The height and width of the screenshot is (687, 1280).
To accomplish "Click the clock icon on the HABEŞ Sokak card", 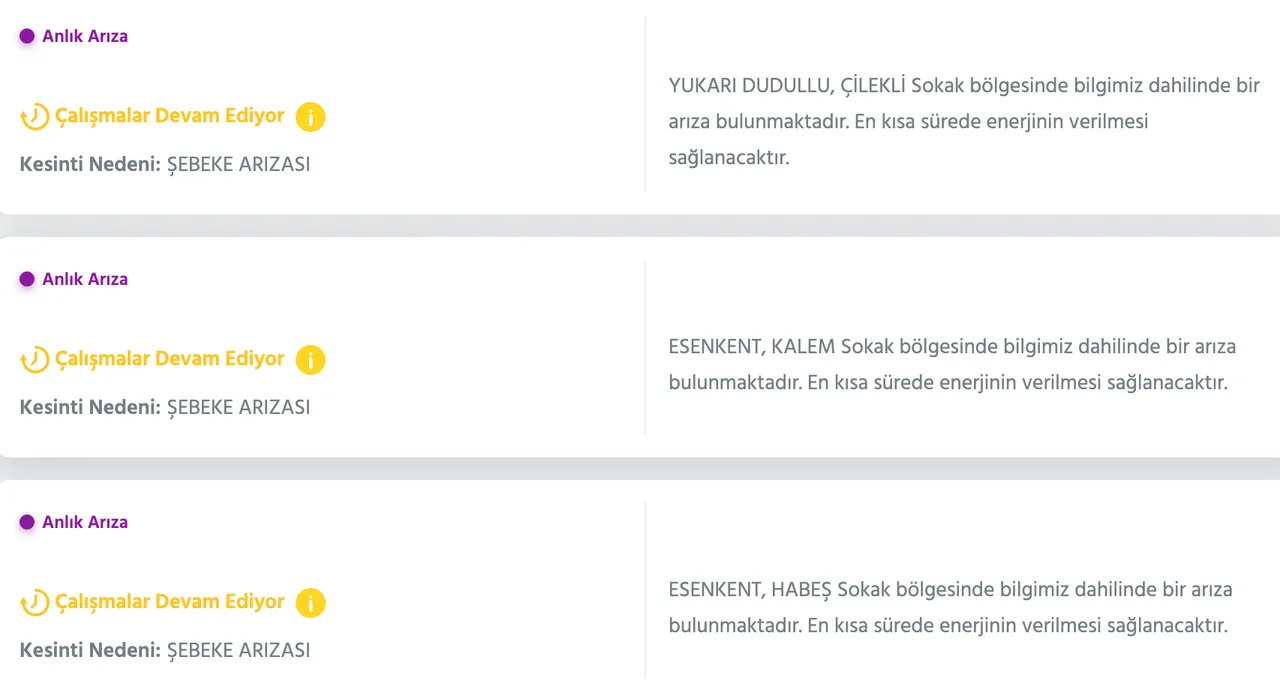I will tap(34, 602).
